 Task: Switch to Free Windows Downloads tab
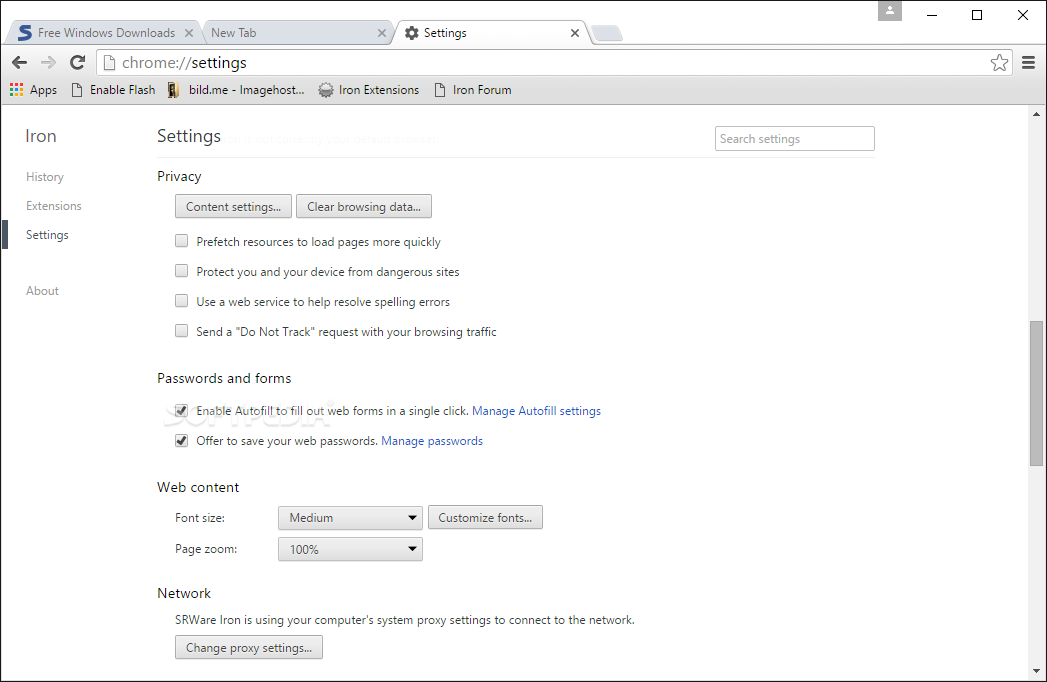[x=102, y=33]
